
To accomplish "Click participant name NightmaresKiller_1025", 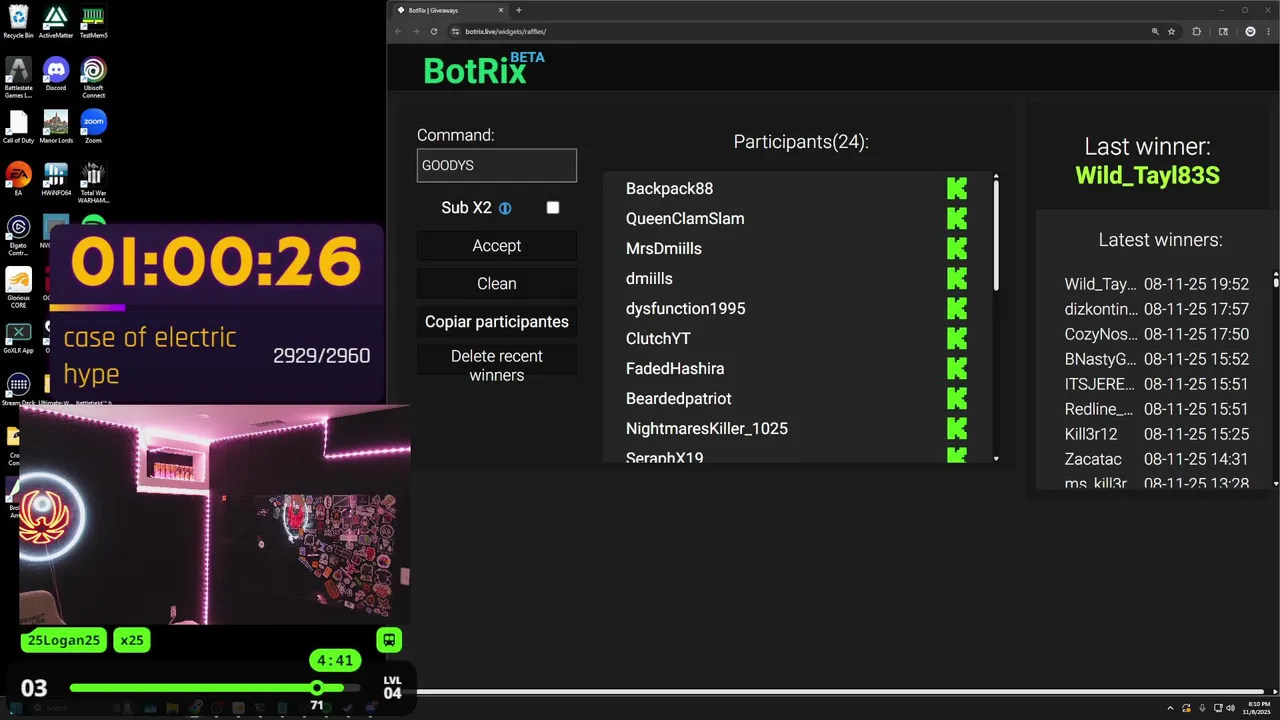I will point(707,428).
